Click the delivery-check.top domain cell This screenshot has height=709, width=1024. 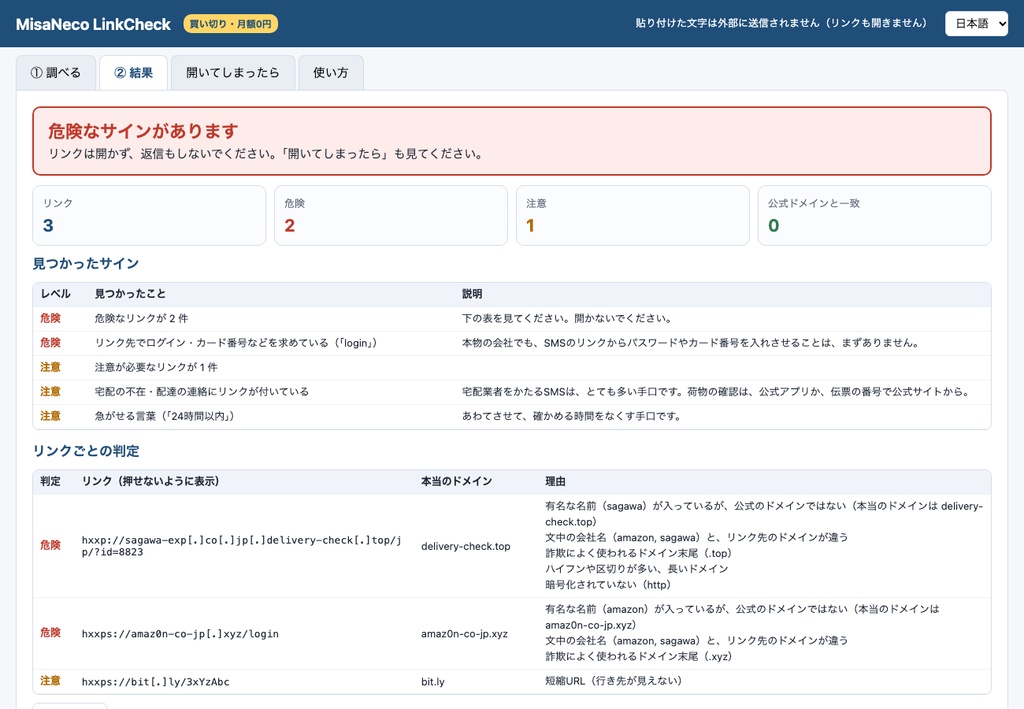[466, 546]
